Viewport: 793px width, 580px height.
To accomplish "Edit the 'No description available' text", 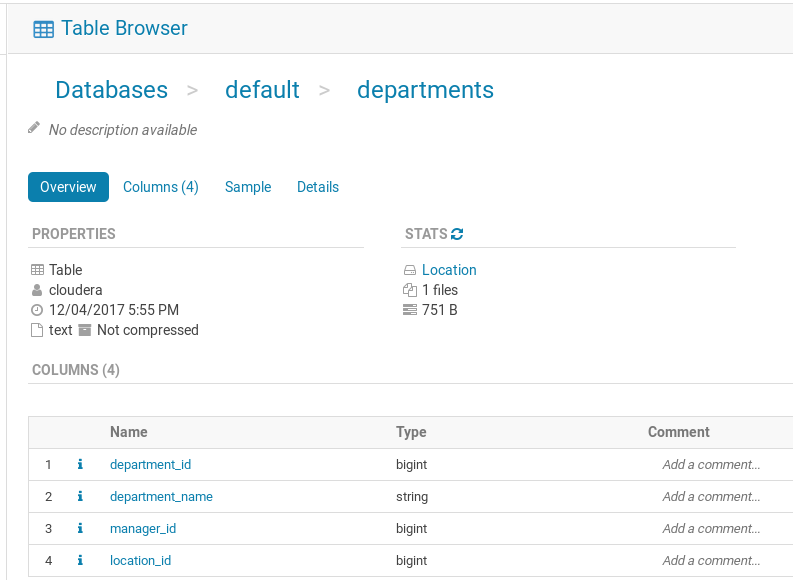I will [x=123, y=130].
